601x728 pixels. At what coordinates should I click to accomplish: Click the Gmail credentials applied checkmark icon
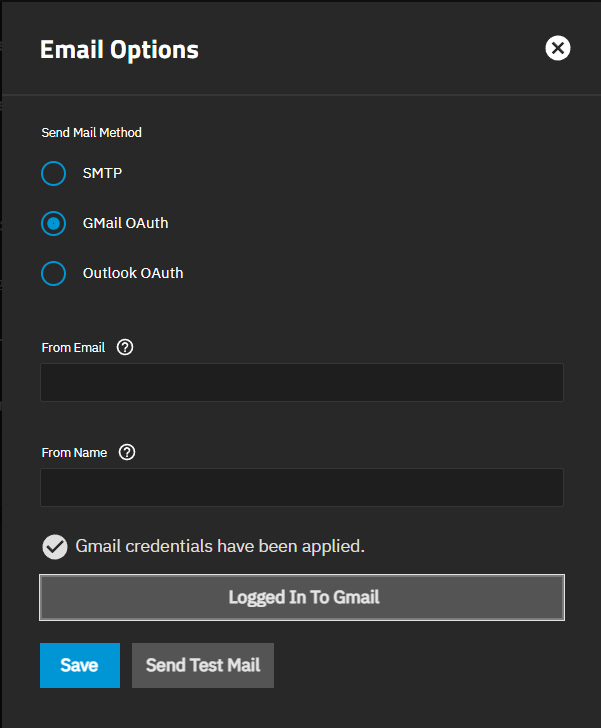54,547
